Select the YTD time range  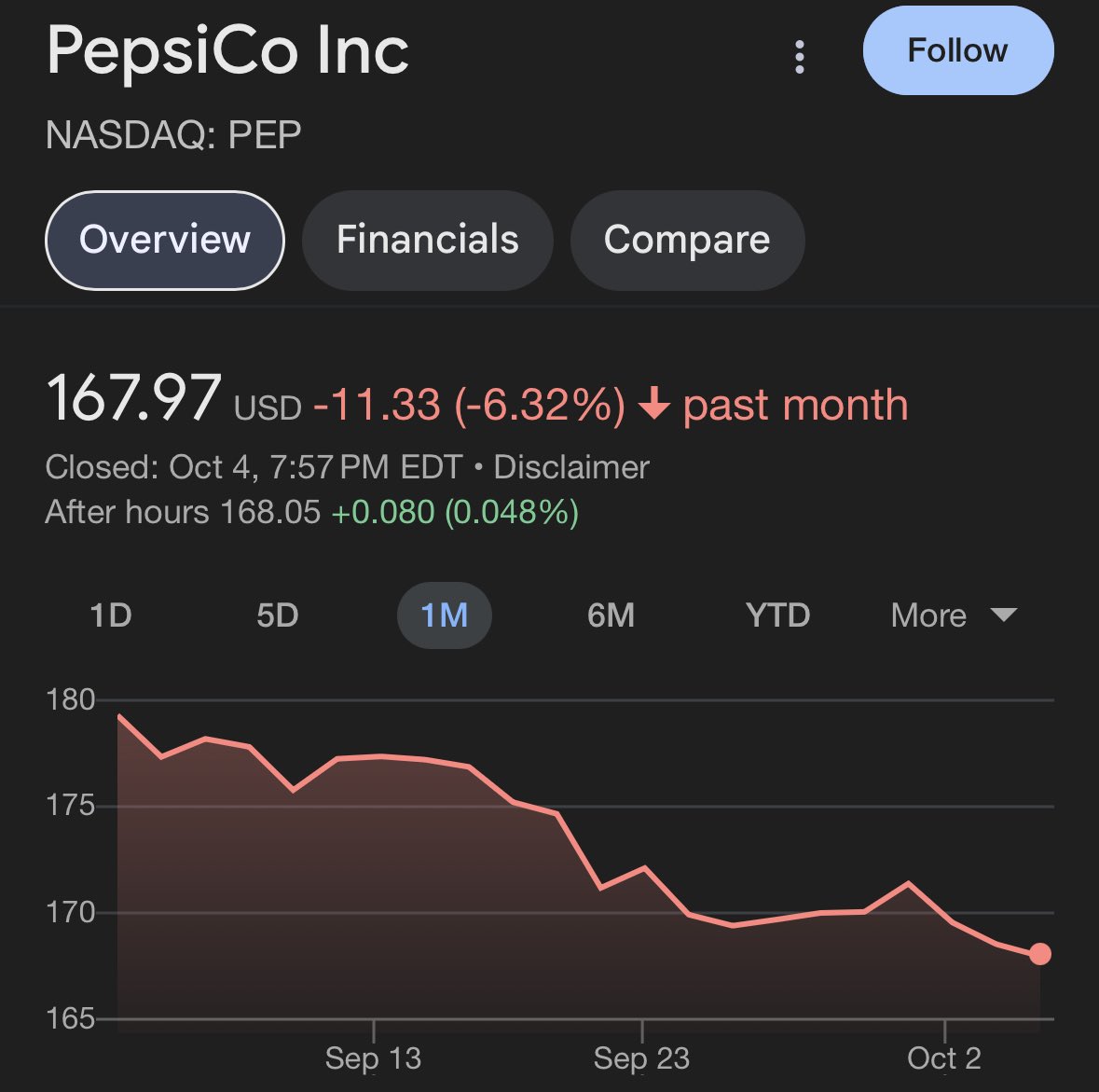pos(777,615)
